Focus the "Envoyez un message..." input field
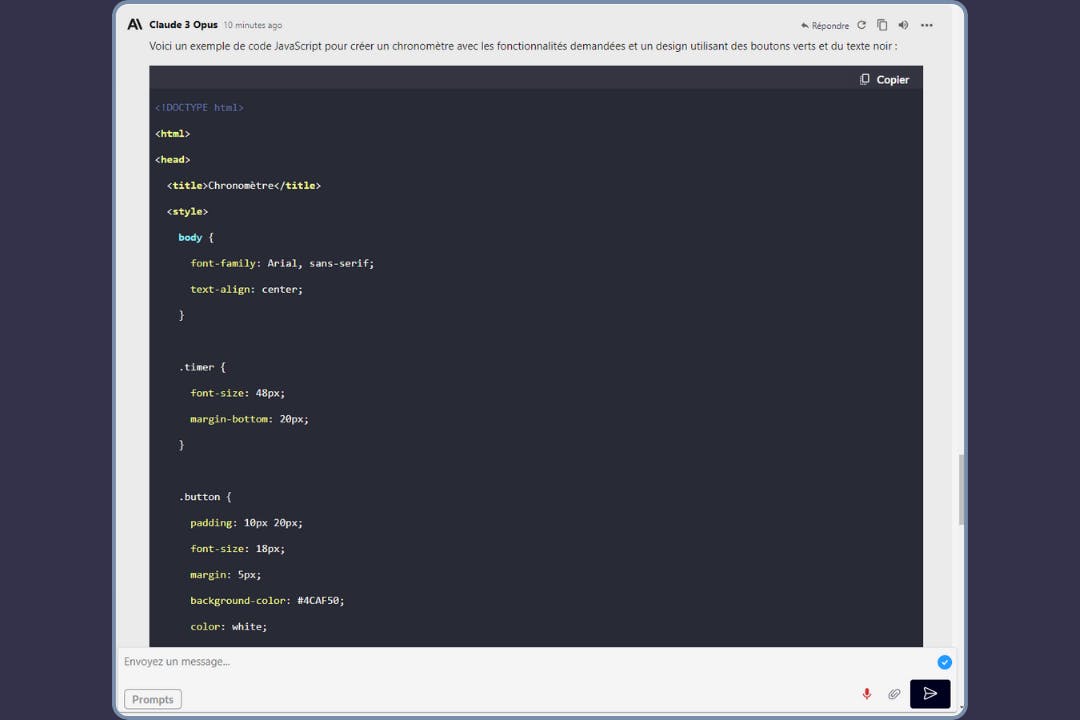The image size is (1080, 720). (520, 662)
